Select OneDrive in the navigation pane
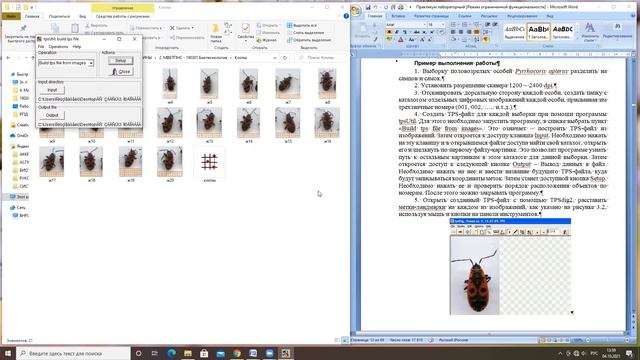The height and width of the screenshot is (360, 640). tap(20, 136)
